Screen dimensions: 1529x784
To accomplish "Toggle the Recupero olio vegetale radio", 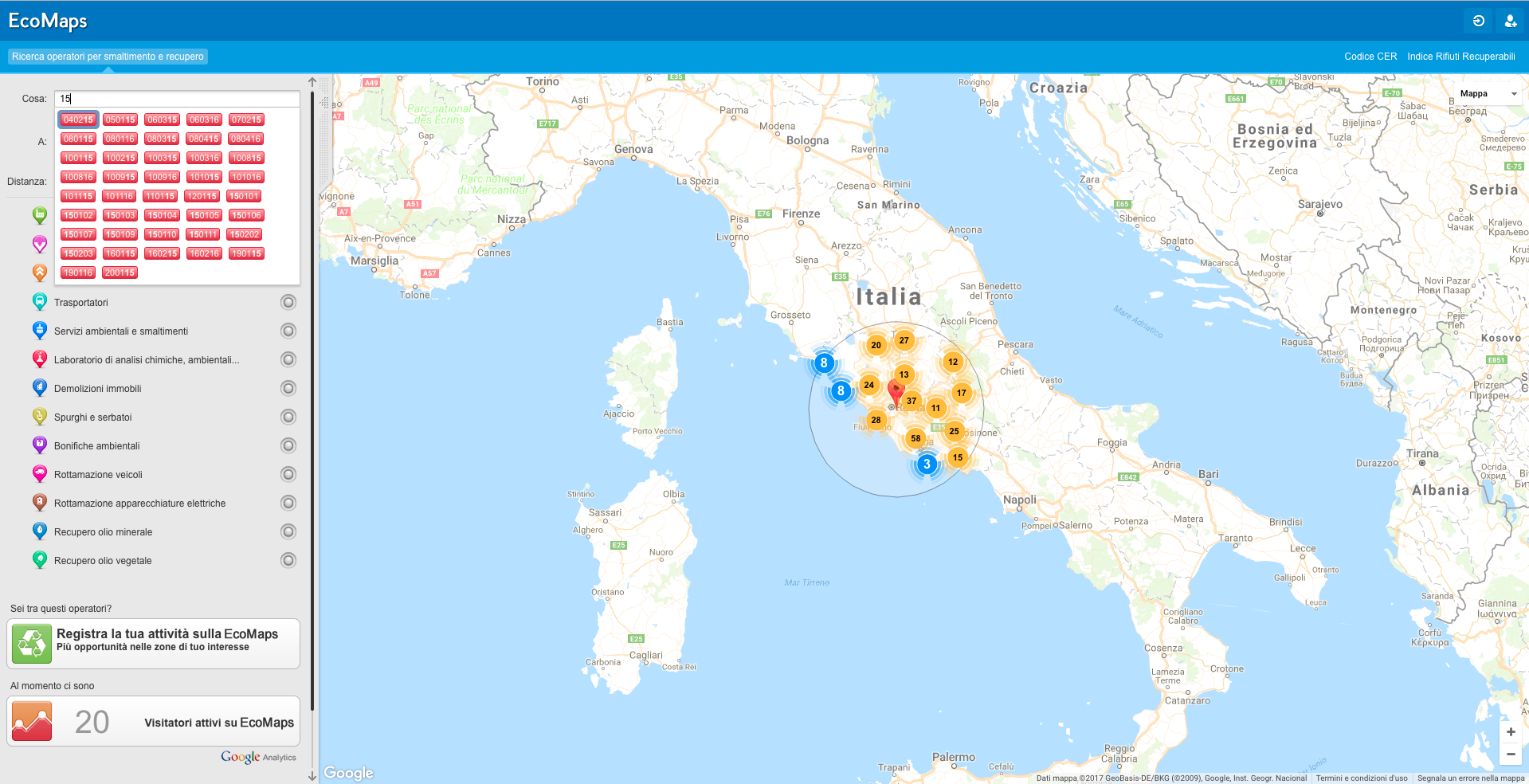I will pos(288,560).
